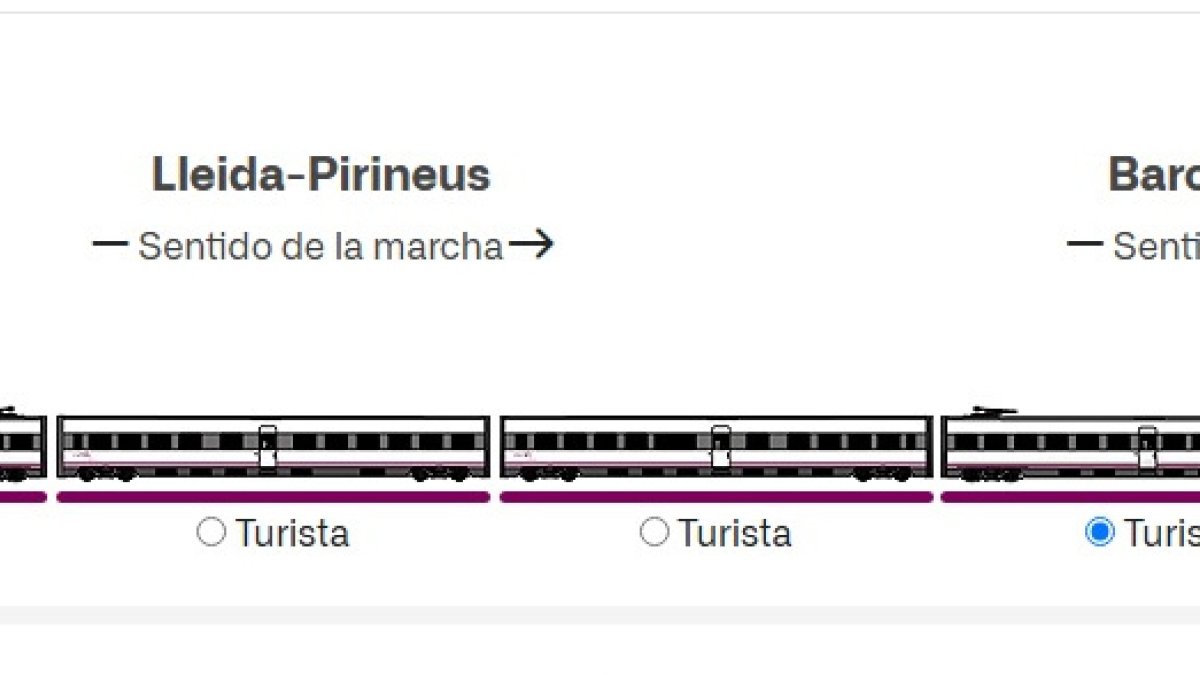Screen dimensions: 1200x675
Task: Click the door on the rightmost car
Action: click(x=1147, y=447)
